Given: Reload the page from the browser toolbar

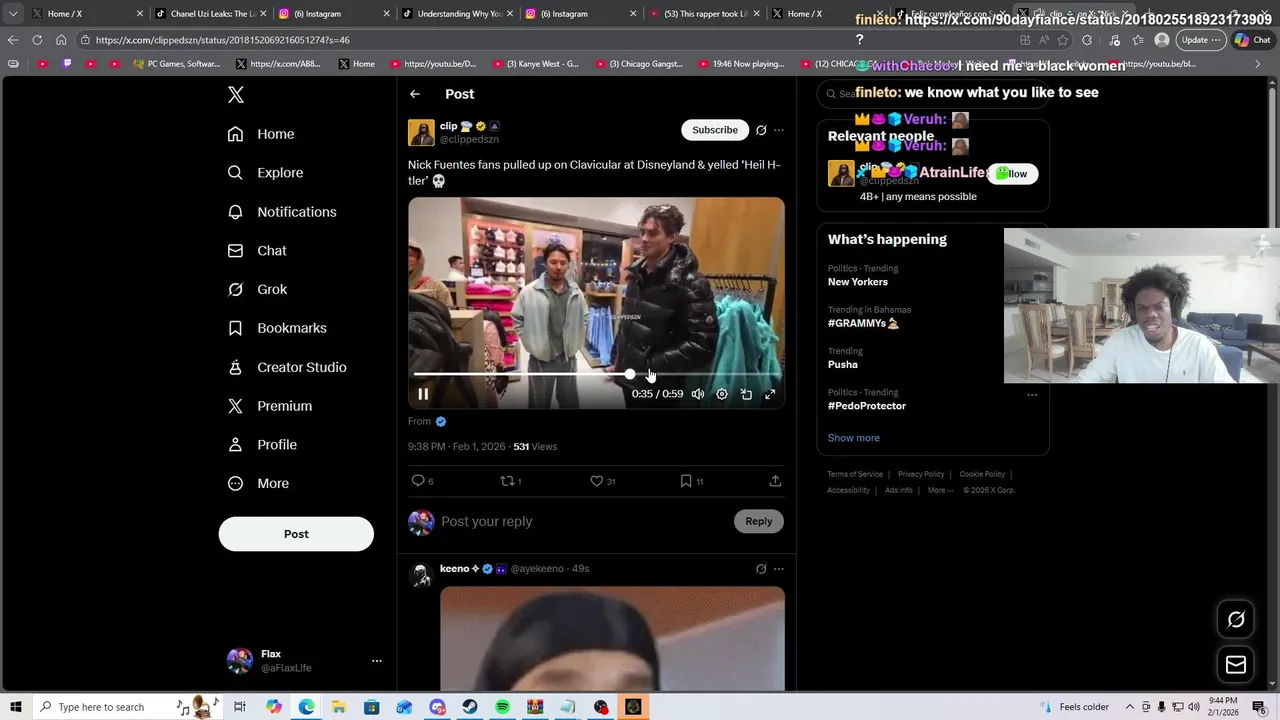Looking at the screenshot, I should tap(37, 40).
